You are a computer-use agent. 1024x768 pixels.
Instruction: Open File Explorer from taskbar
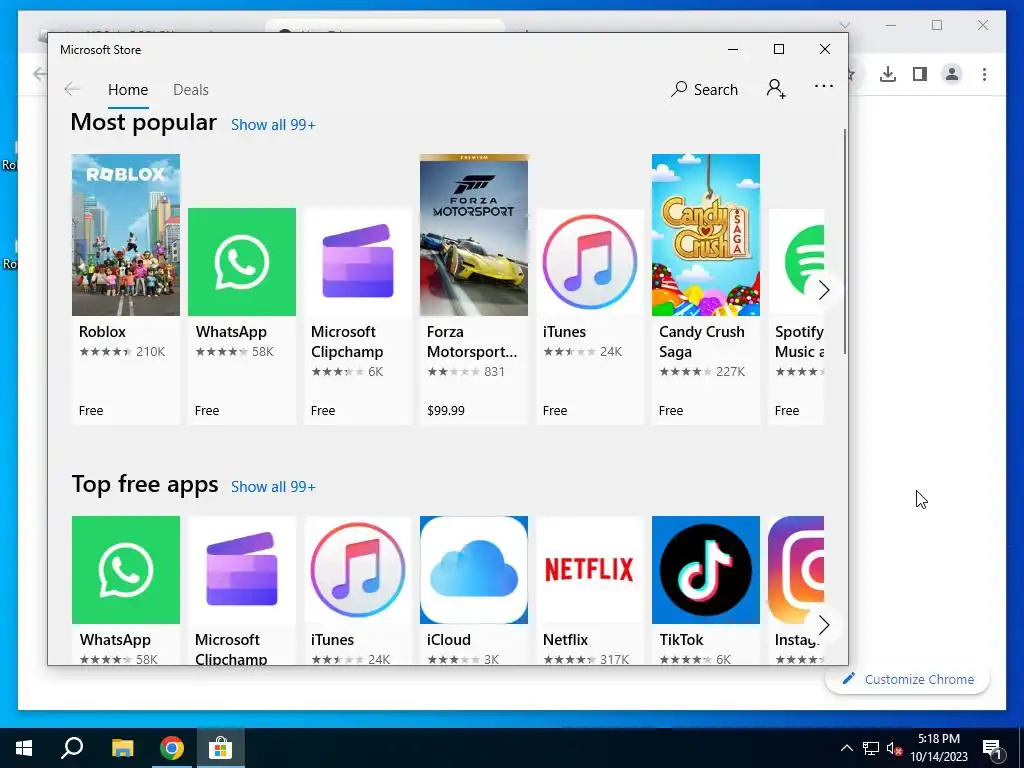point(122,748)
